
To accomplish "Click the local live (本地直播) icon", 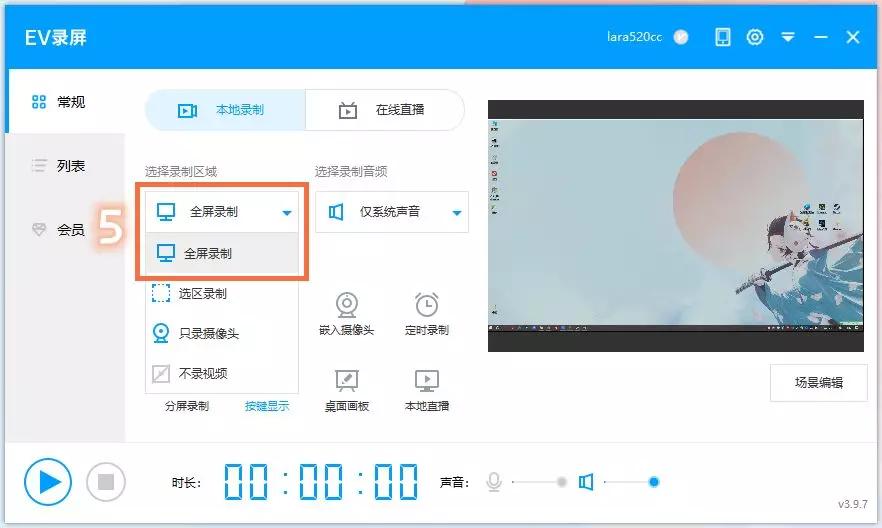I will 427,381.
